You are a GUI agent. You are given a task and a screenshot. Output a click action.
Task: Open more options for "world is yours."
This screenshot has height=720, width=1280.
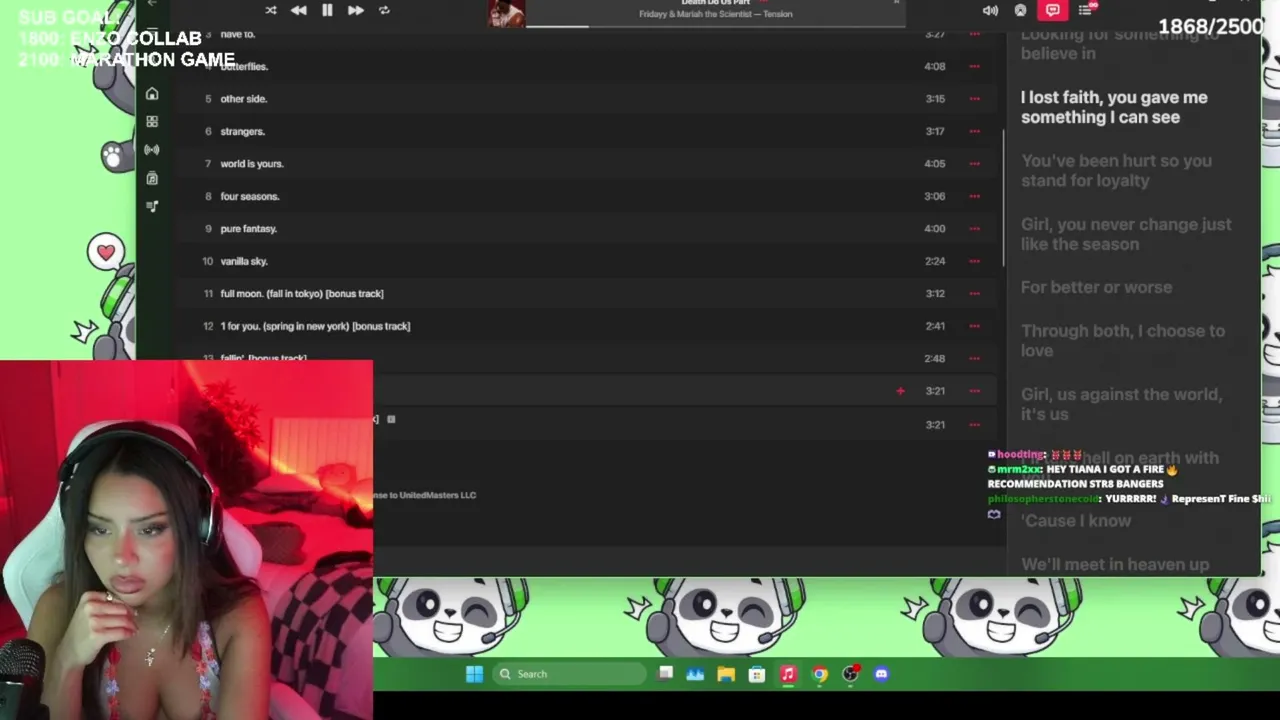coord(974,164)
